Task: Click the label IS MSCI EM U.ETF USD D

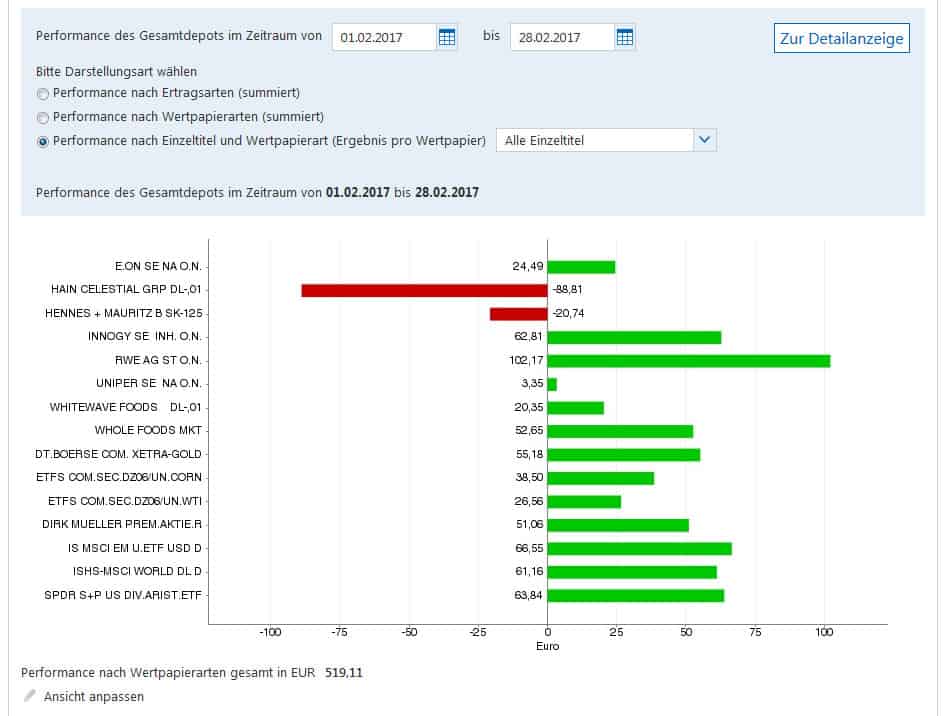Action: (135, 548)
